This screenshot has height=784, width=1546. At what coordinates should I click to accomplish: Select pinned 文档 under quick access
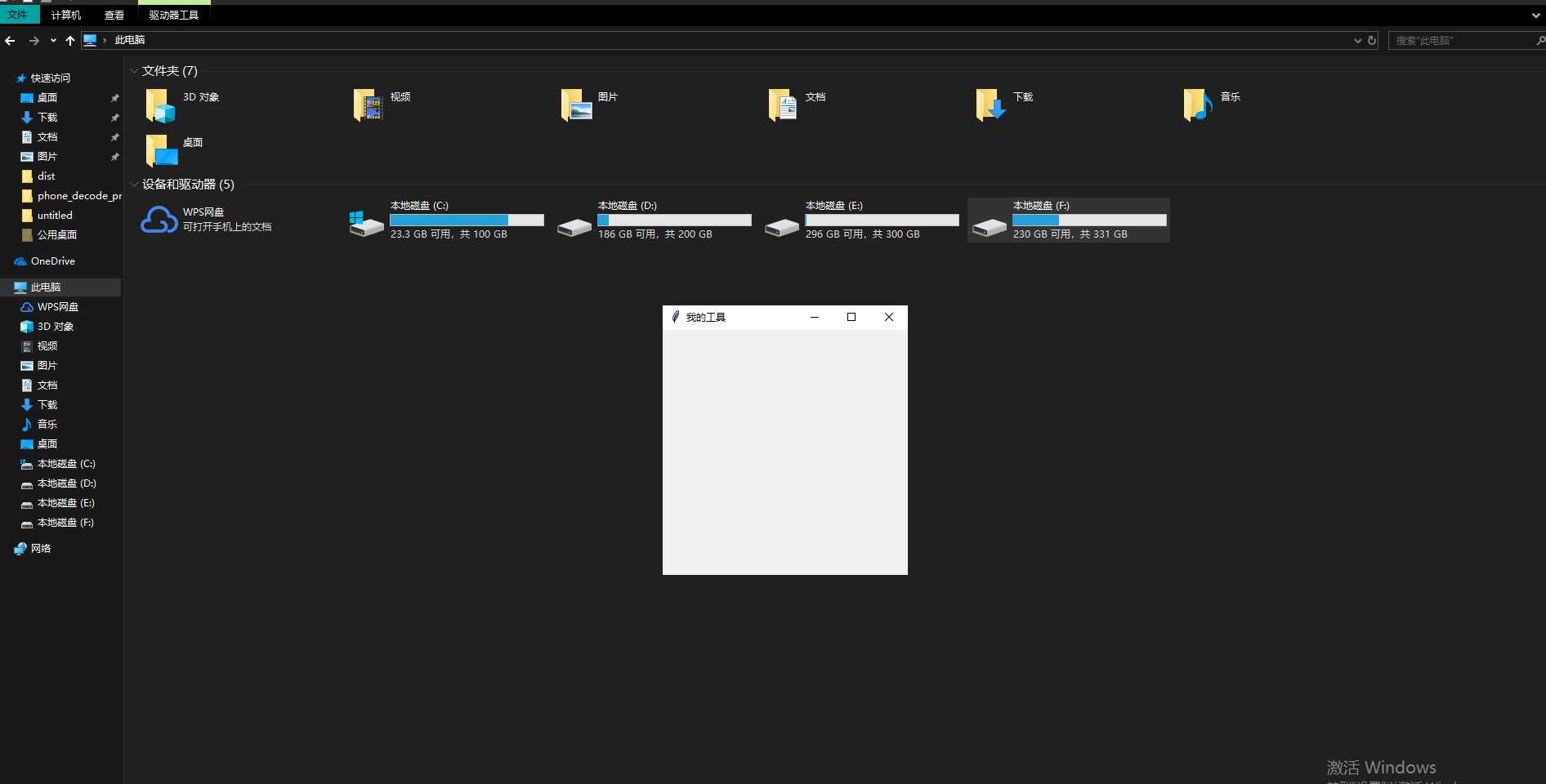pyautogui.click(x=47, y=137)
